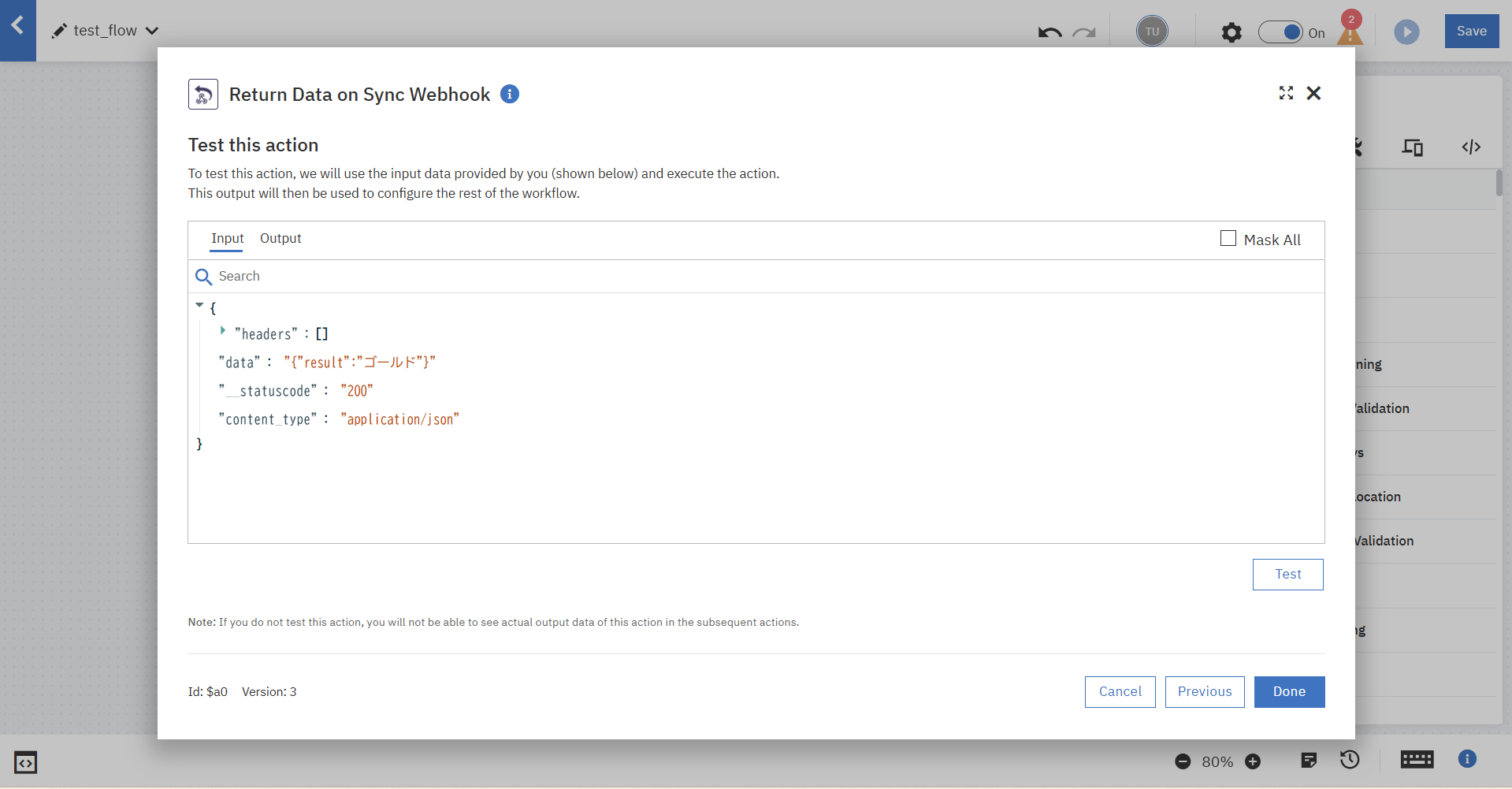The image size is (1512, 789).
Task: Zoom in the canvas with the plus icon
Action: [1253, 761]
